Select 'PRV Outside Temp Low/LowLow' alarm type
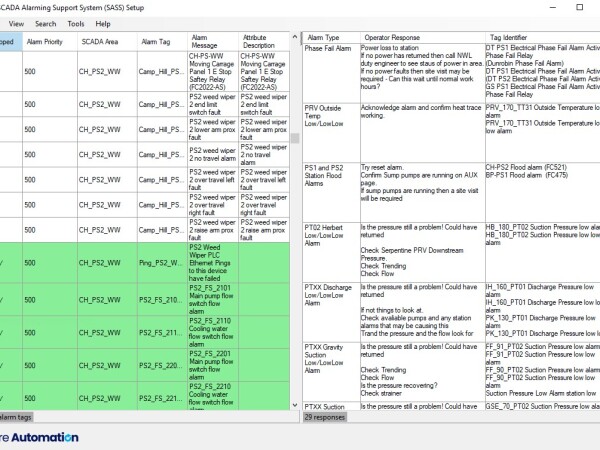600x450 pixels. 331,133
